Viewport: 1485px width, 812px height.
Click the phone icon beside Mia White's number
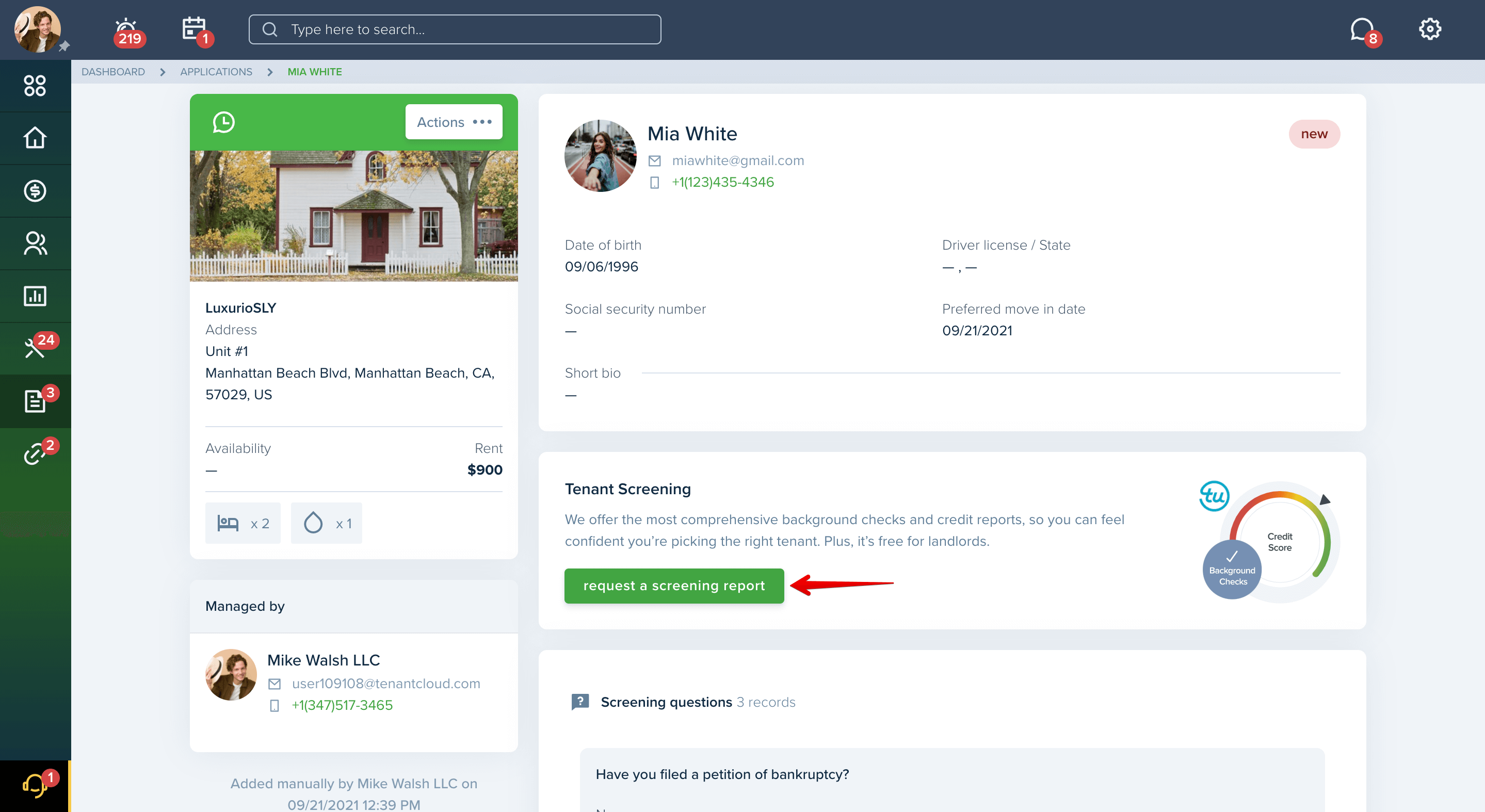(x=654, y=183)
